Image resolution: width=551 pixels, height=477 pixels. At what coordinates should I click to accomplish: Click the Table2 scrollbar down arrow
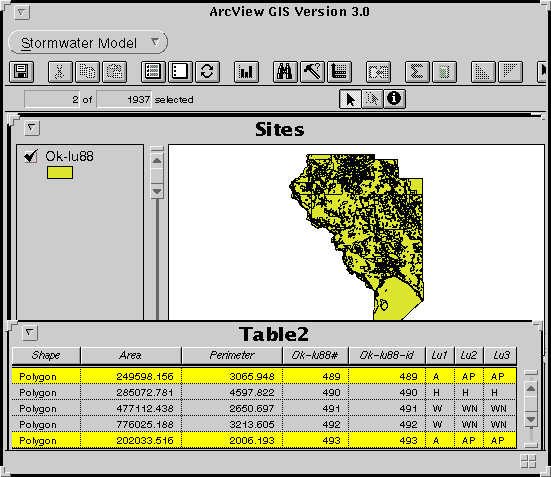[x=531, y=419]
